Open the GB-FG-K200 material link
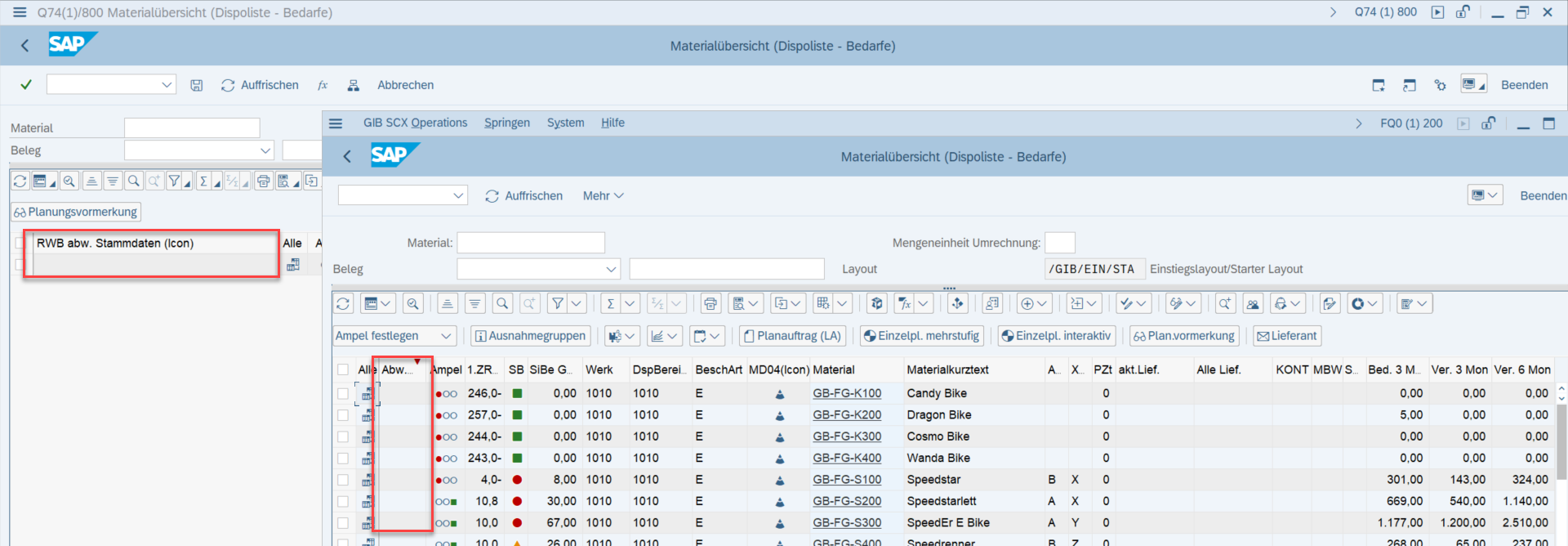The width and height of the screenshot is (1568, 546). pos(847,415)
